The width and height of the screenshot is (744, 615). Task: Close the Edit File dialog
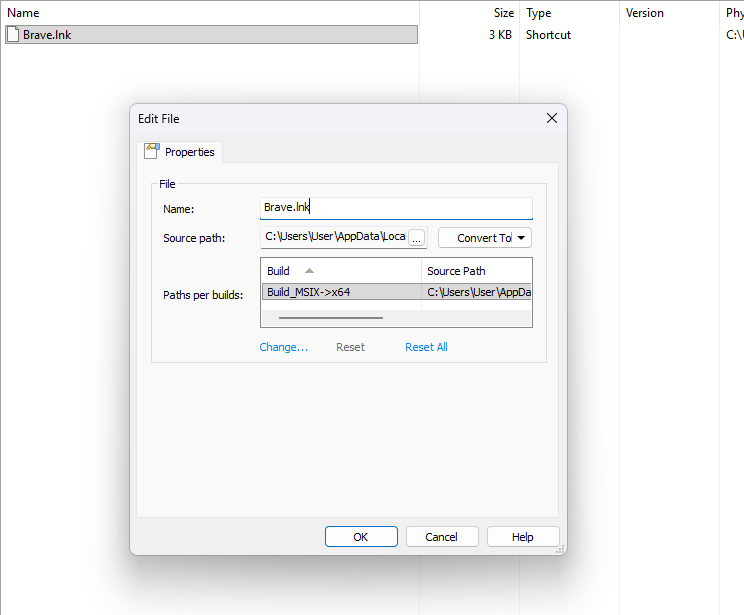pyautogui.click(x=551, y=118)
